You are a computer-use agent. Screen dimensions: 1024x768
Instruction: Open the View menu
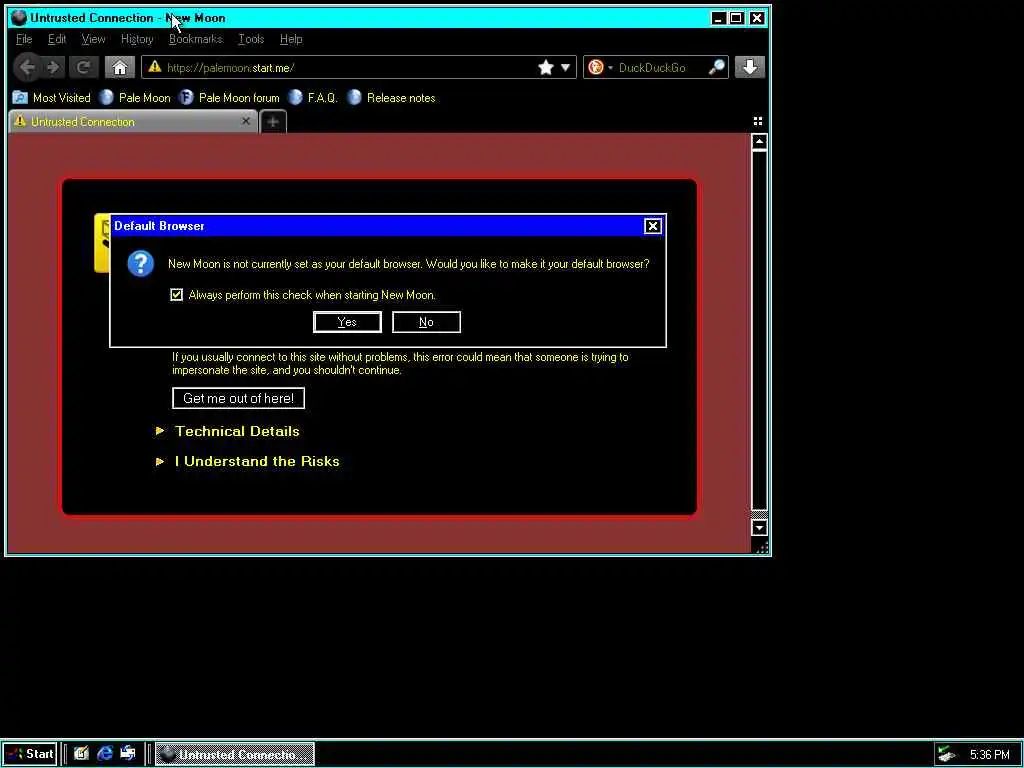click(93, 39)
